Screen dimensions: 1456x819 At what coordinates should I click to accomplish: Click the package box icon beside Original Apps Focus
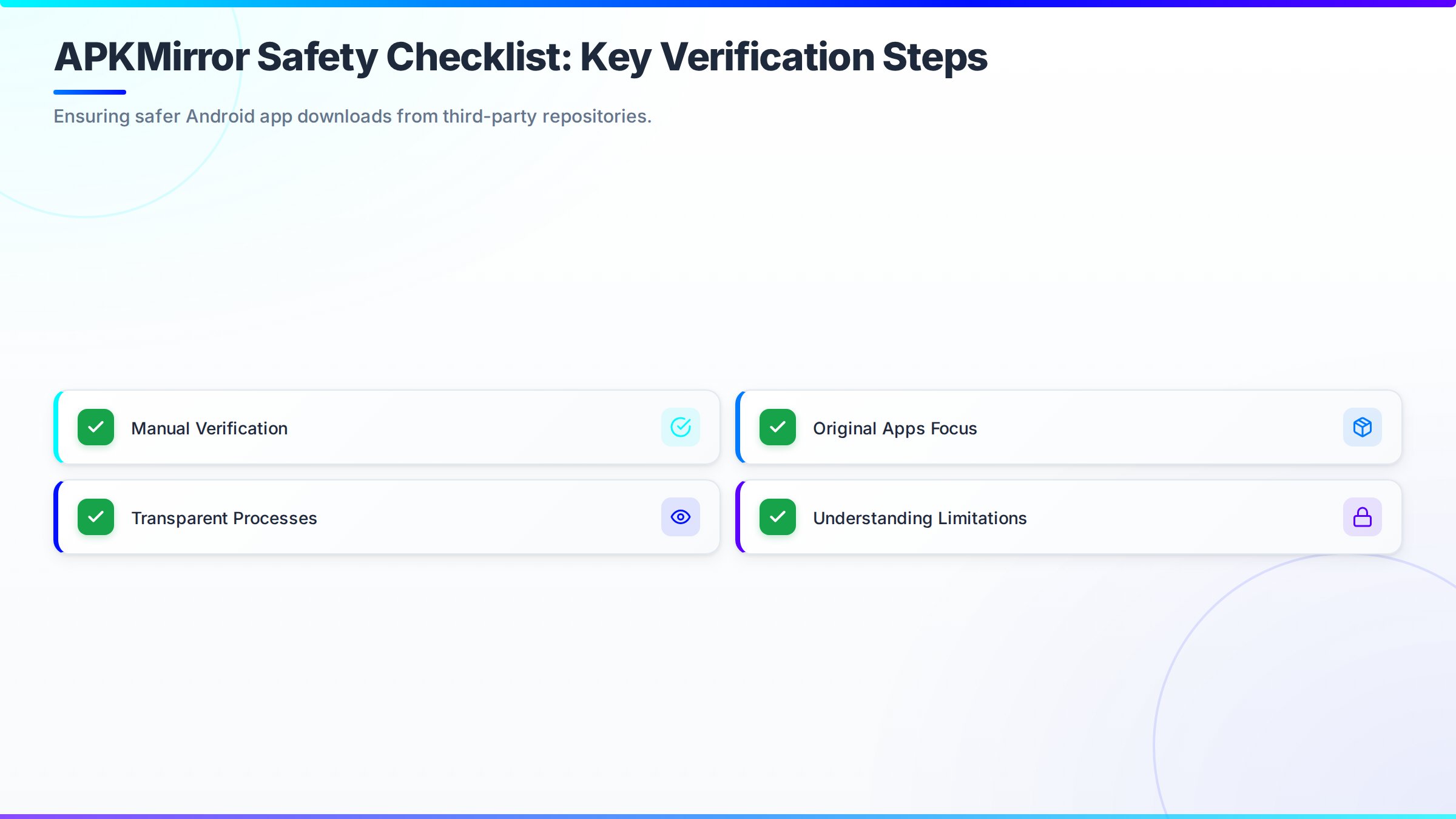[x=1362, y=427]
